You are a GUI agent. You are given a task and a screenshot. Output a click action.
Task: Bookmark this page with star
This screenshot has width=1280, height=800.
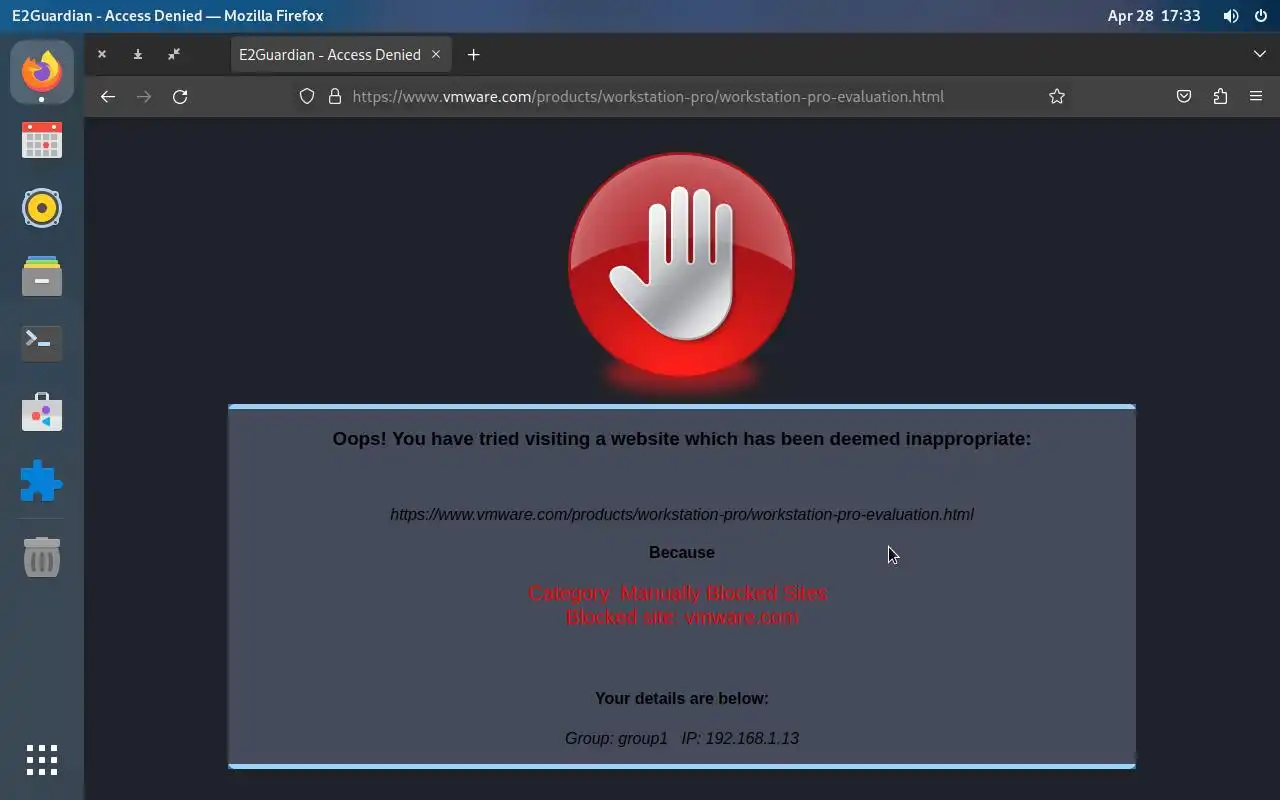(x=1057, y=96)
